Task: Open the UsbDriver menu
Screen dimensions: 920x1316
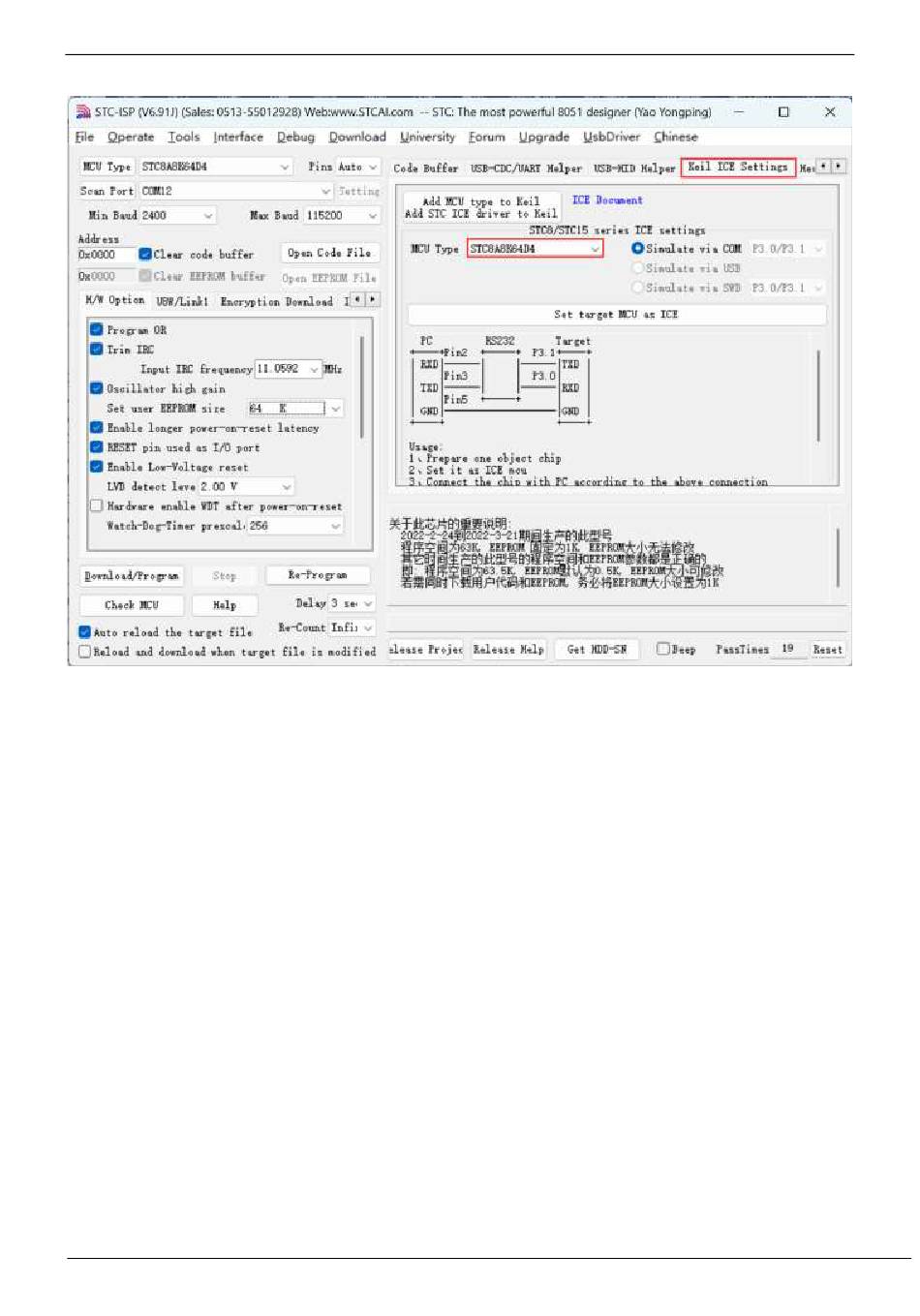Action: (x=611, y=138)
